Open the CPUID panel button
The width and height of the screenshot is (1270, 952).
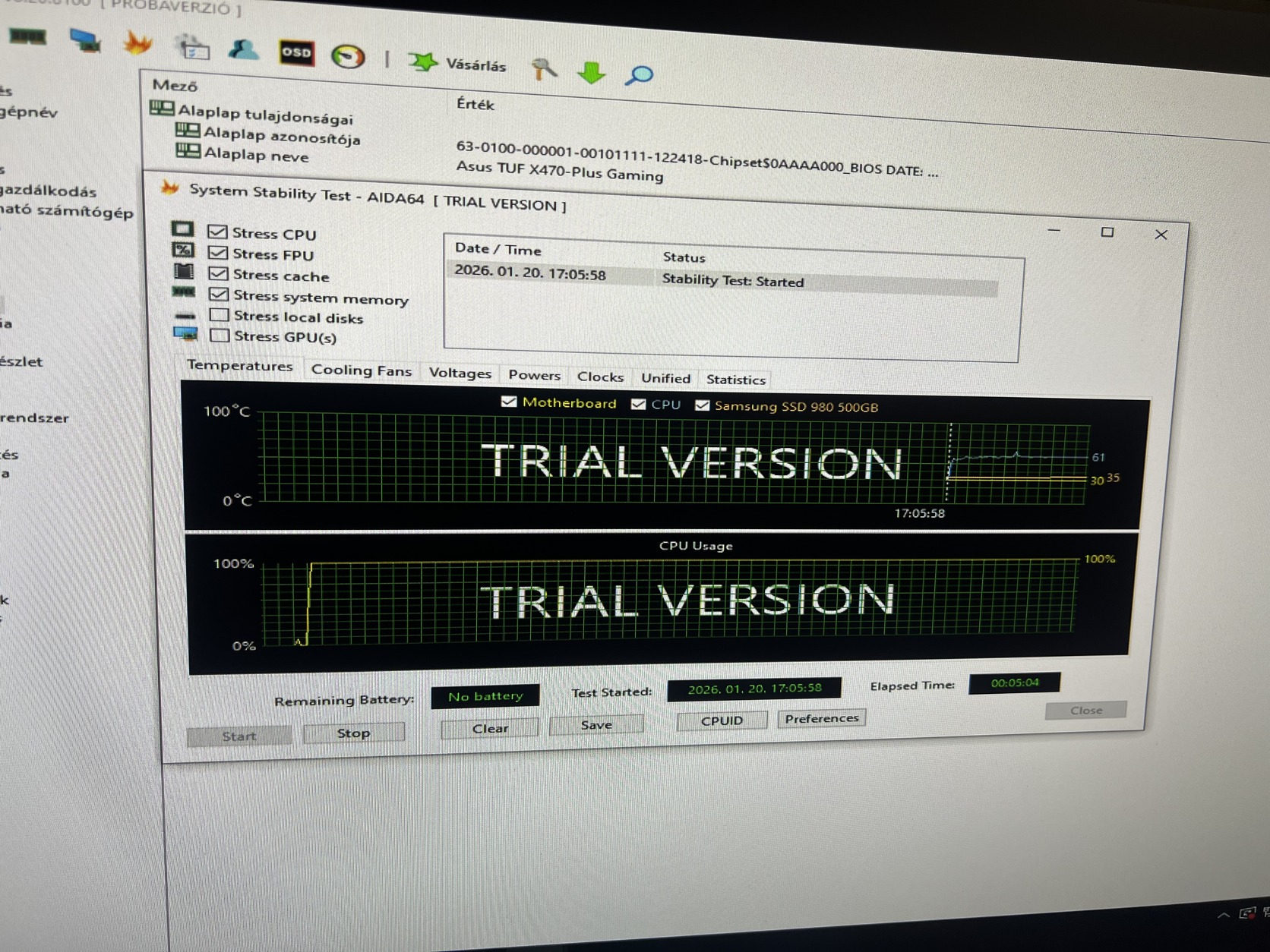tap(722, 720)
